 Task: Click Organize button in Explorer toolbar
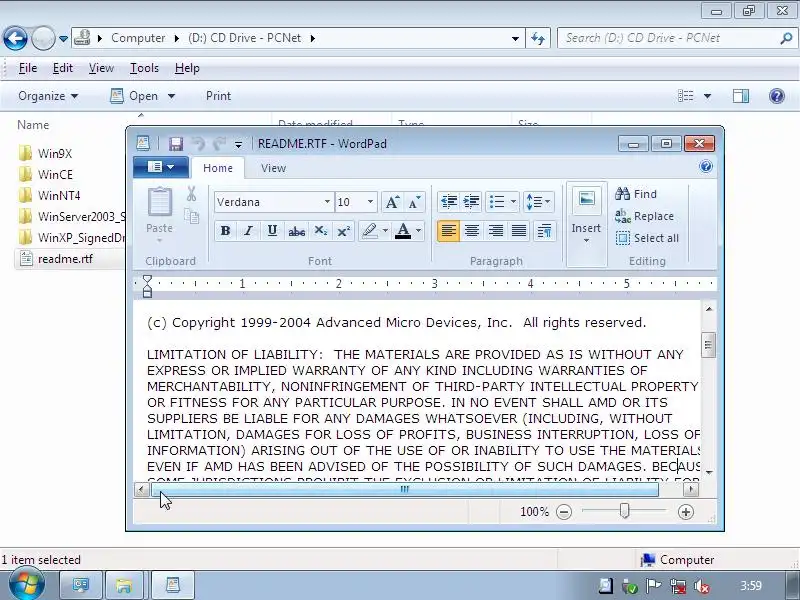[48, 96]
